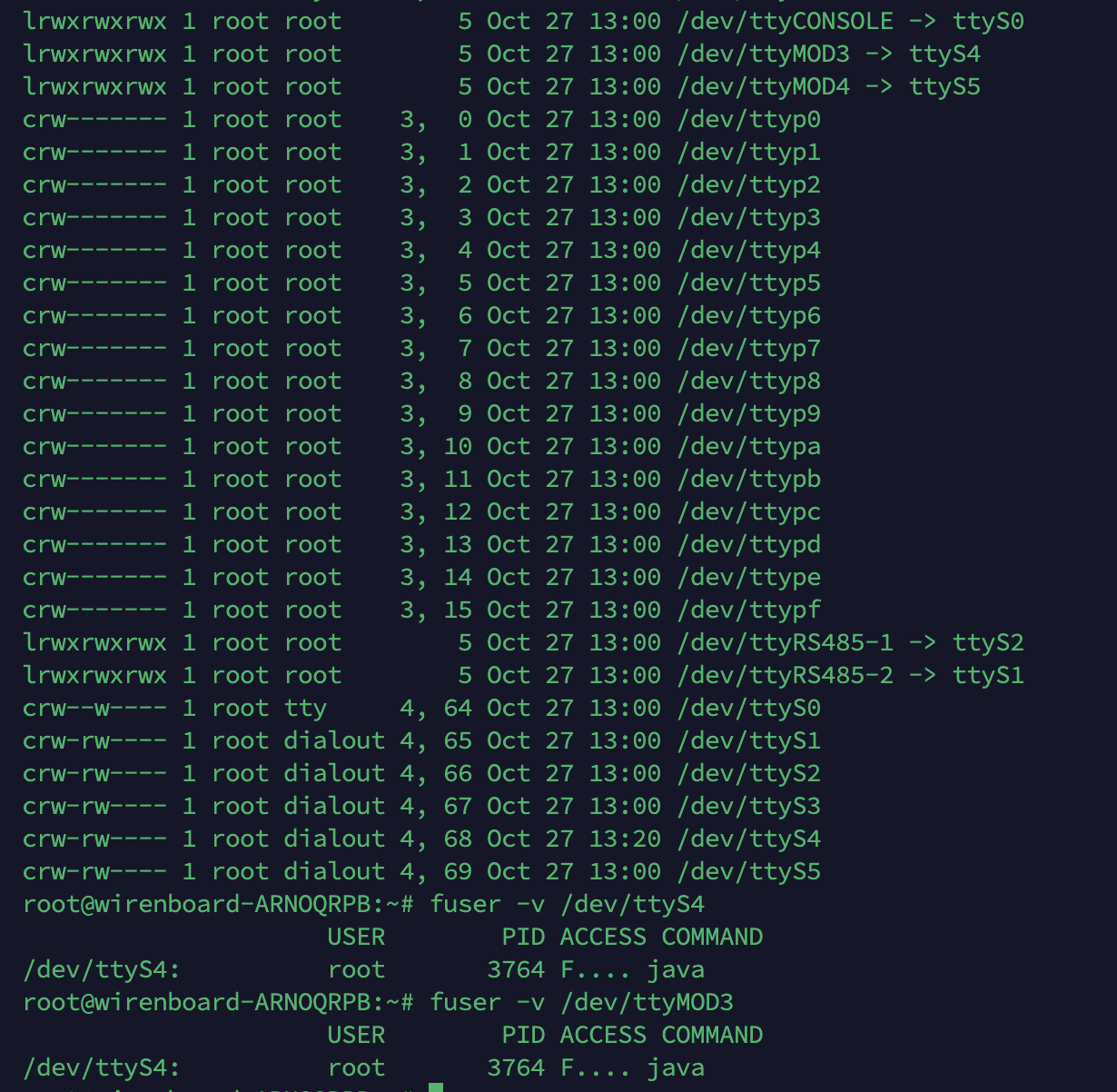Select the /dev/ttyMOD4 symlink entry
Image resolution: width=1117 pixels, height=1092 pixels.
(x=763, y=86)
